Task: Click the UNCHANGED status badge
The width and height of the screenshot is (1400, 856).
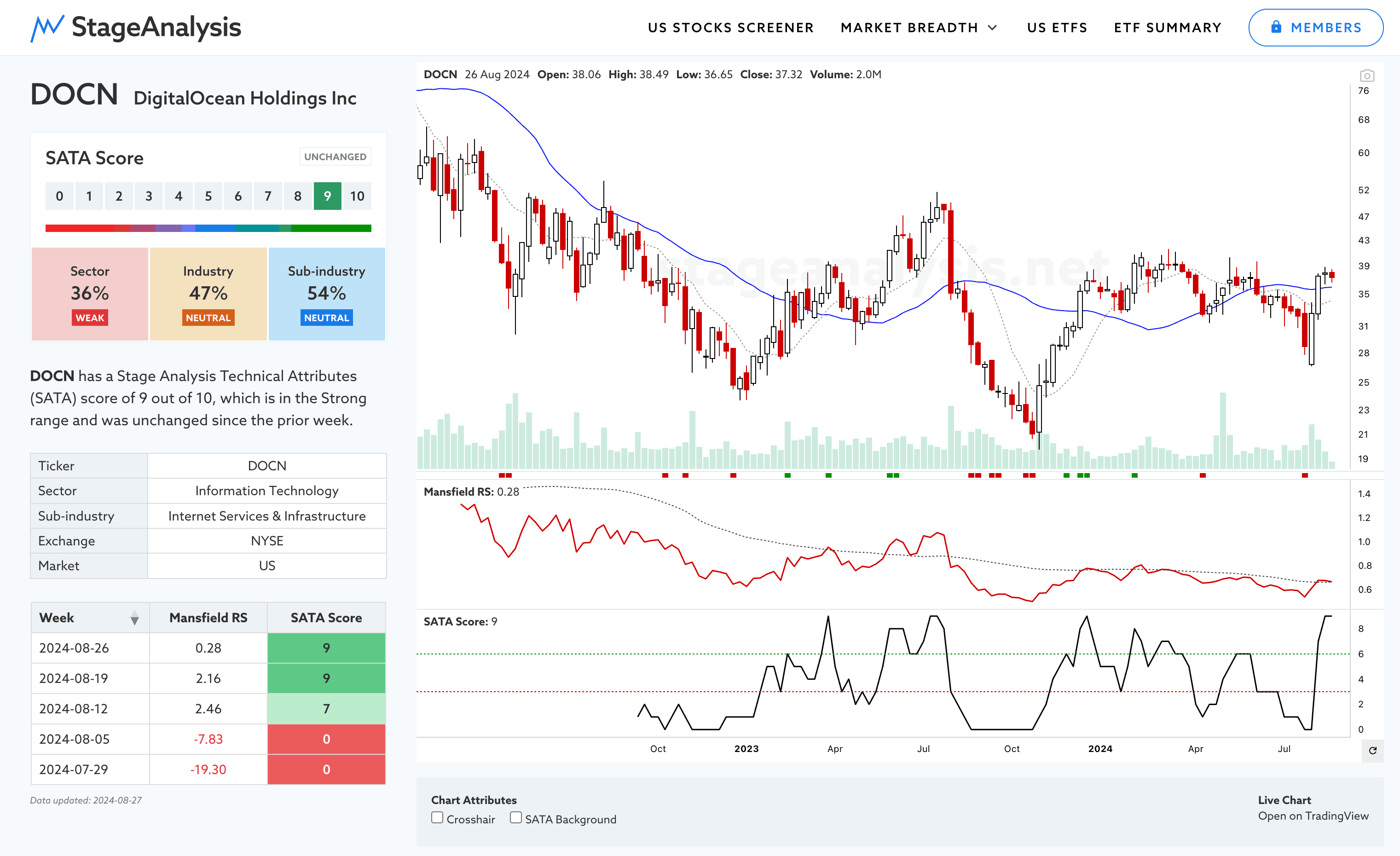Action: [335, 157]
